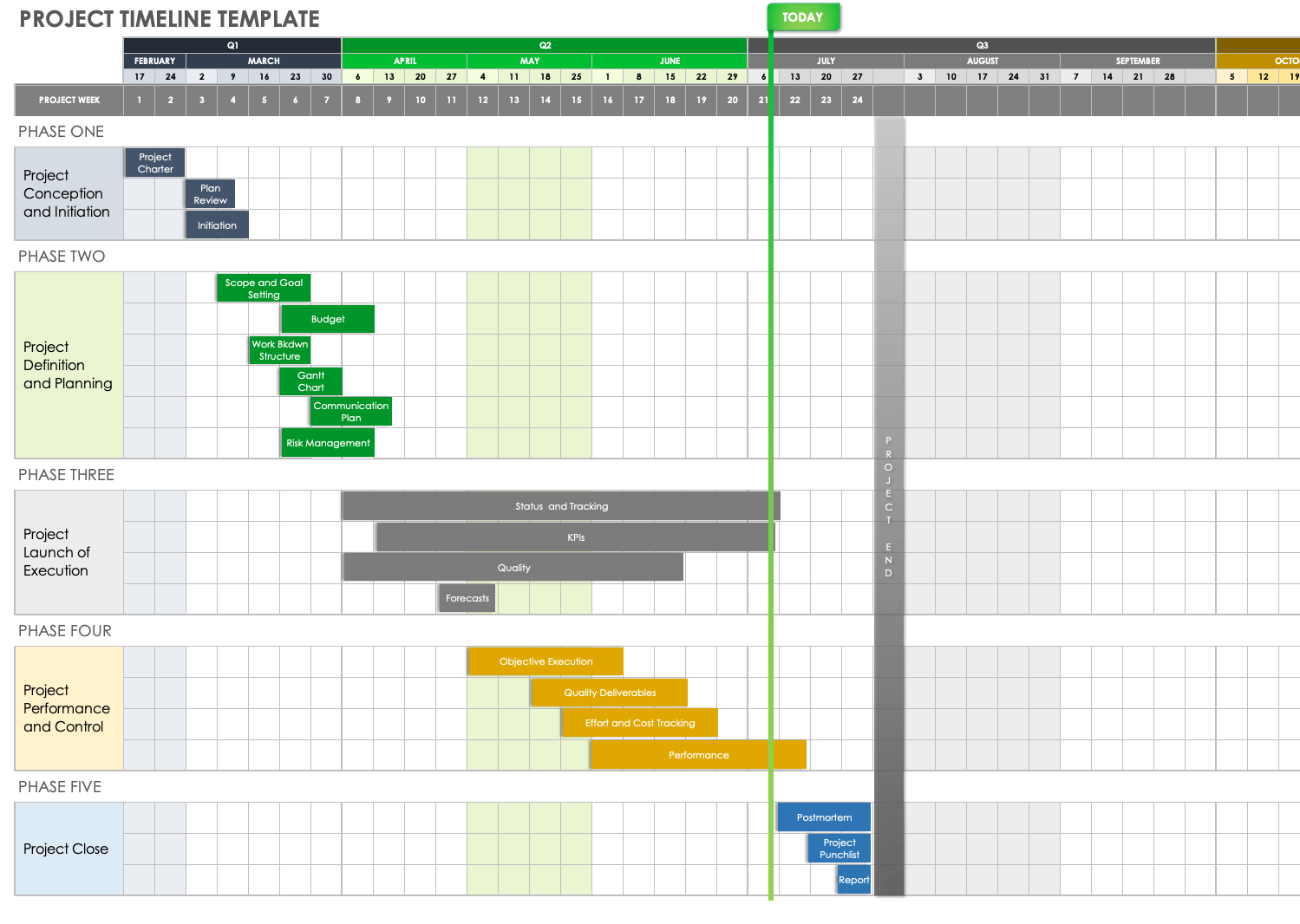
Task: Click the PHASE TWO heading
Action: click(x=62, y=257)
